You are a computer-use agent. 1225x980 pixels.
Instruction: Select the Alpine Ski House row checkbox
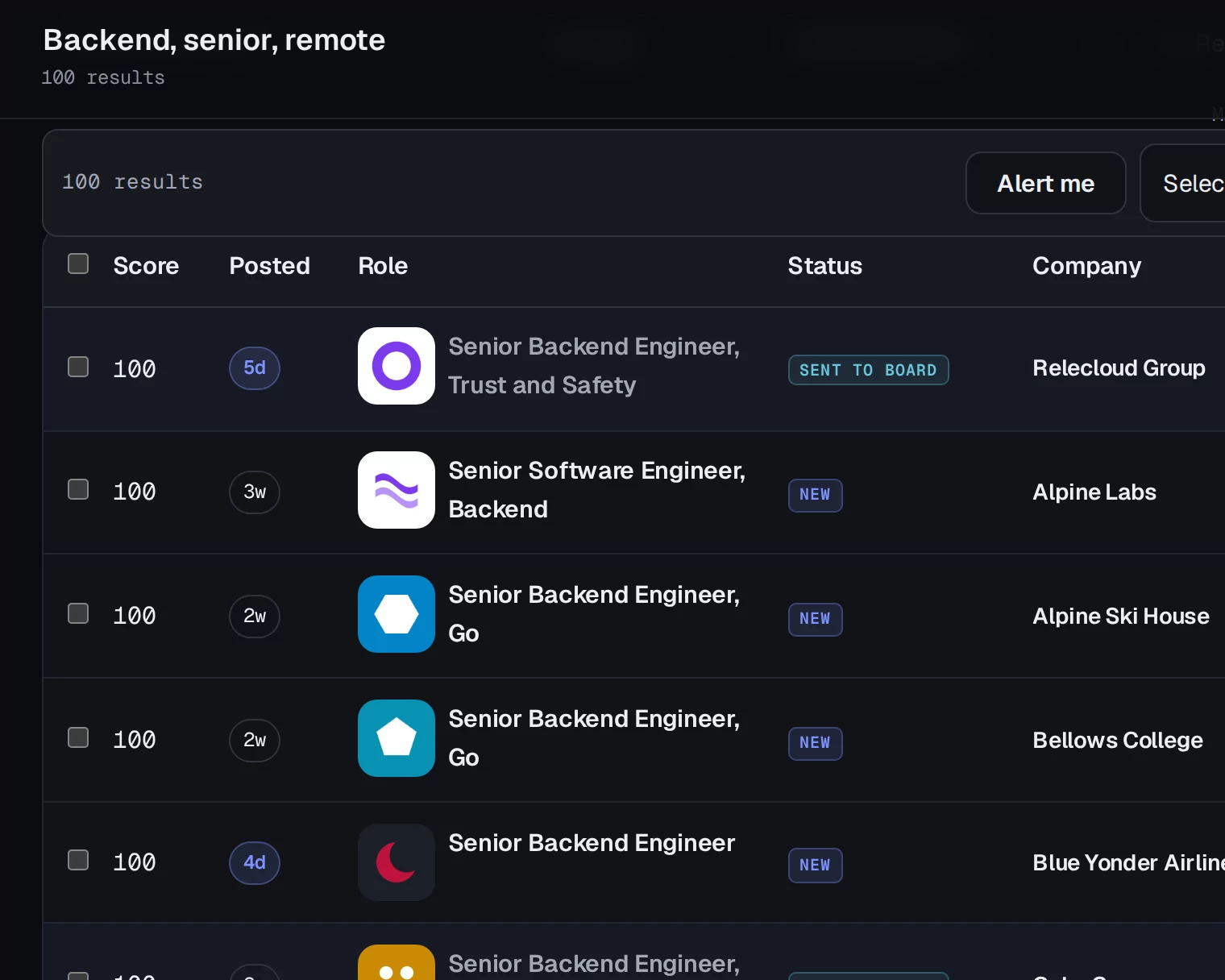pos(78,613)
